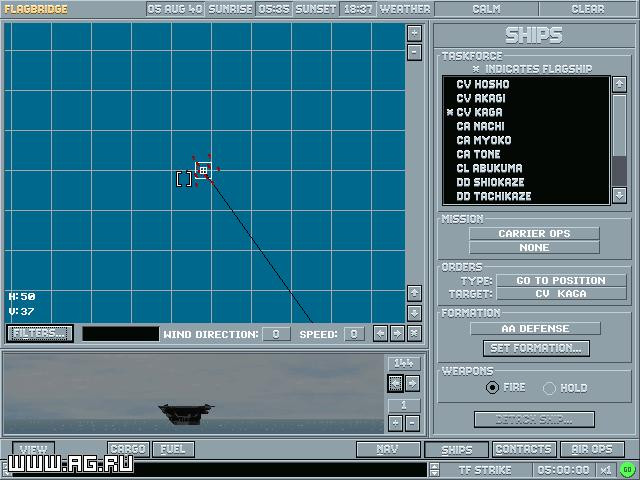
Task: Switch to the AIR OPS screen
Action: (592, 449)
